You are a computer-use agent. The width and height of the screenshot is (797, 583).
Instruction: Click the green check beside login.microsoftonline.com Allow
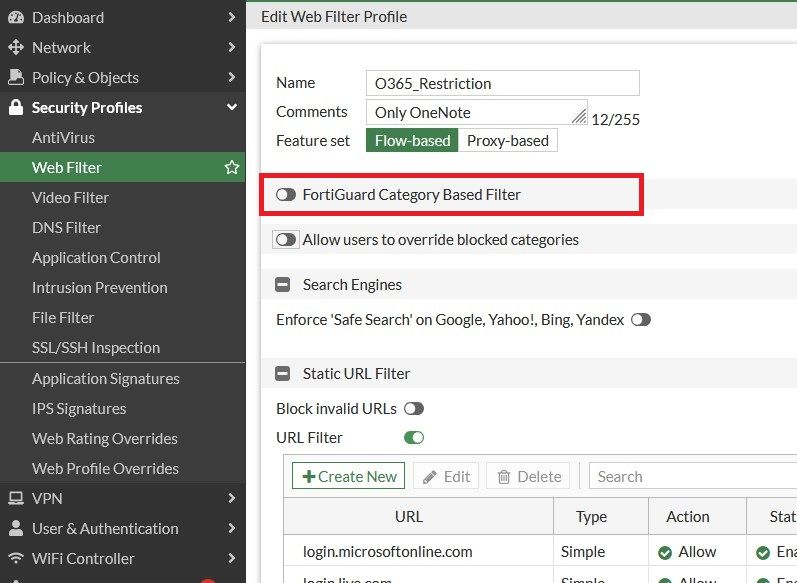tap(665, 553)
